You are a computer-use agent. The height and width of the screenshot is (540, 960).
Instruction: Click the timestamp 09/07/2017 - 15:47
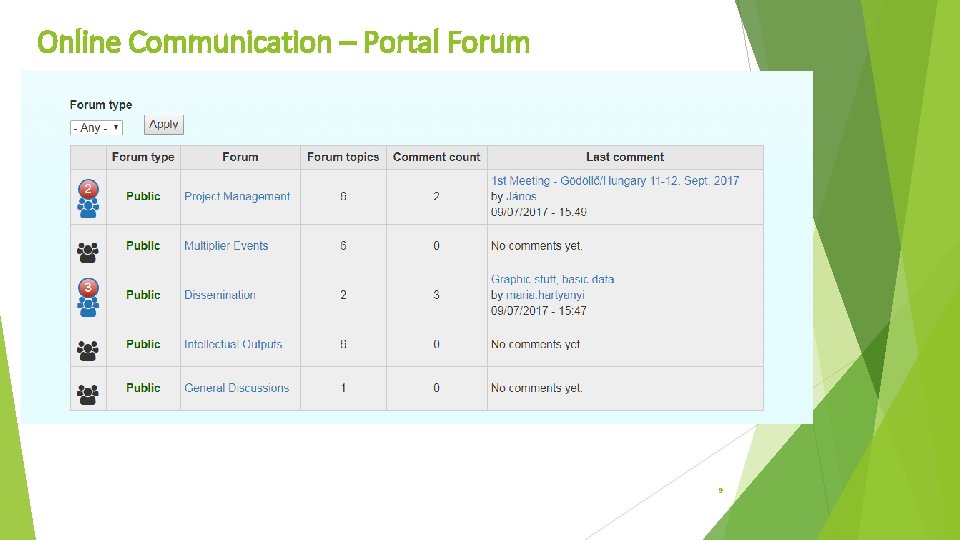pyautogui.click(x=539, y=311)
